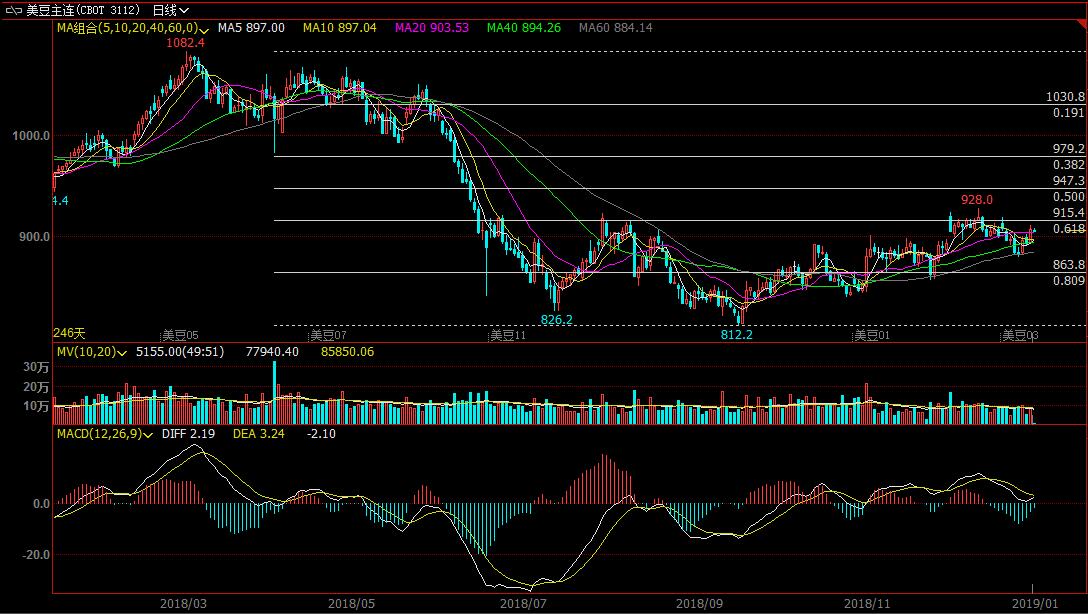Screen dimensions: 1088x614
Task: Open the MACD(12,26,9) parameters arrow
Action: point(152,434)
